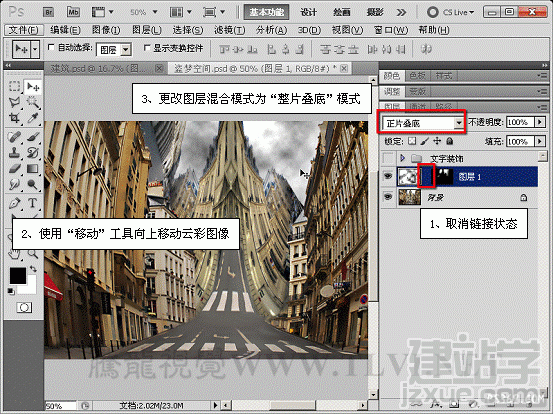Image resolution: width=553 pixels, height=414 pixels.
Task: Open the 填充 slider arrow
Action: coord(540,141)
